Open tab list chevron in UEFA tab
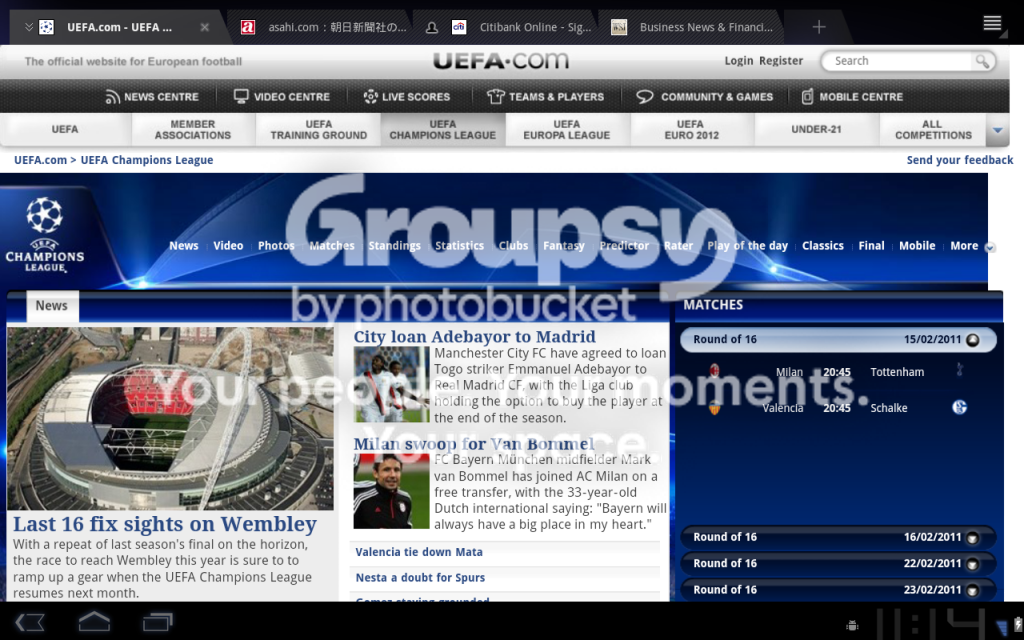The height and width of the screenshot is (640, 1024). pos(29,27)
